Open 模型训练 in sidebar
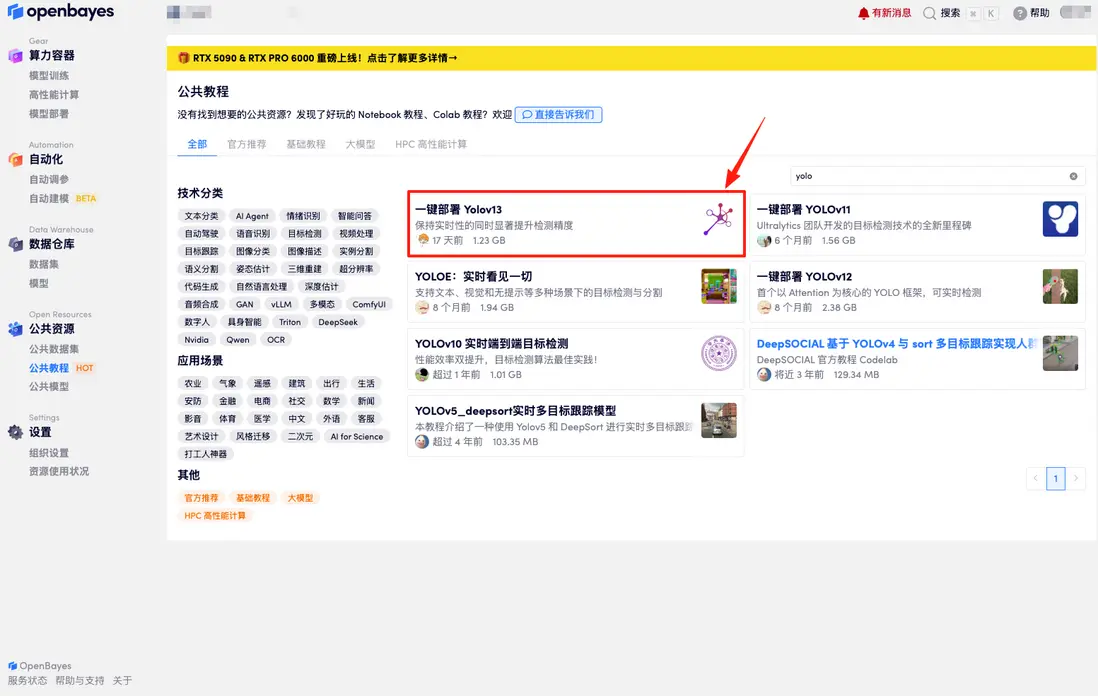 [49, 76]
